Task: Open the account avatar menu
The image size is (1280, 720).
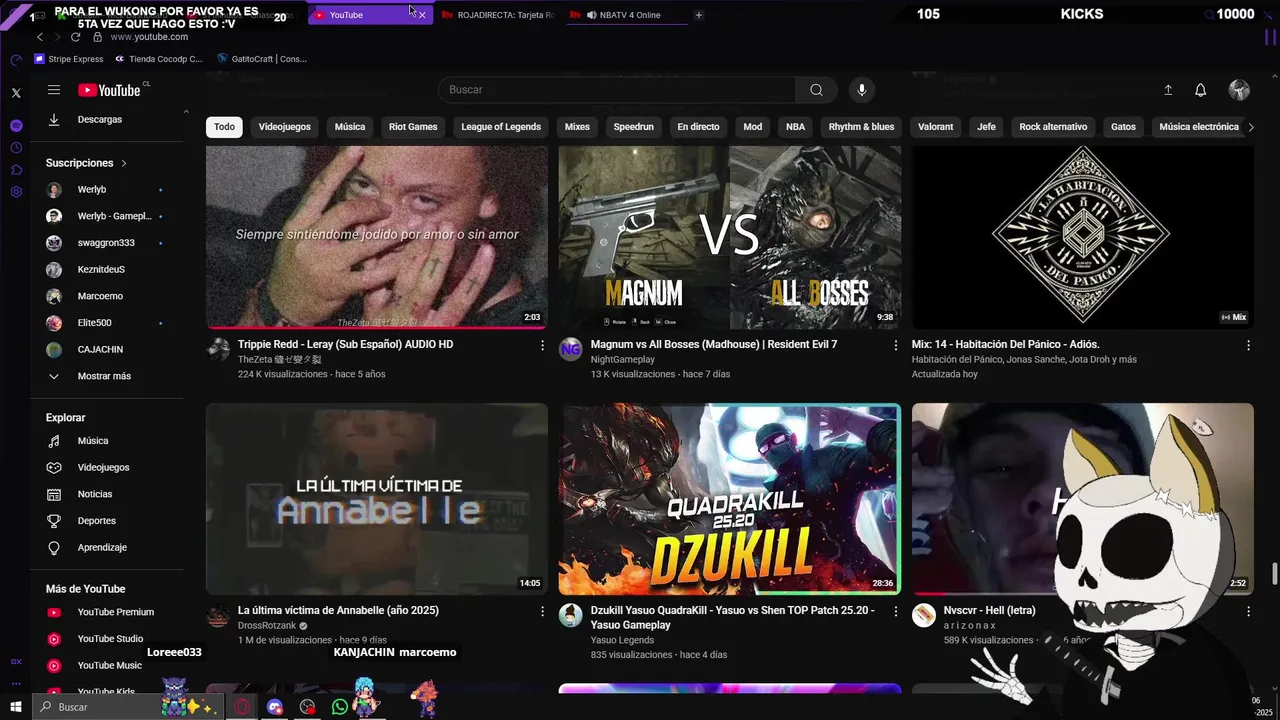Action: point(1239,90)
